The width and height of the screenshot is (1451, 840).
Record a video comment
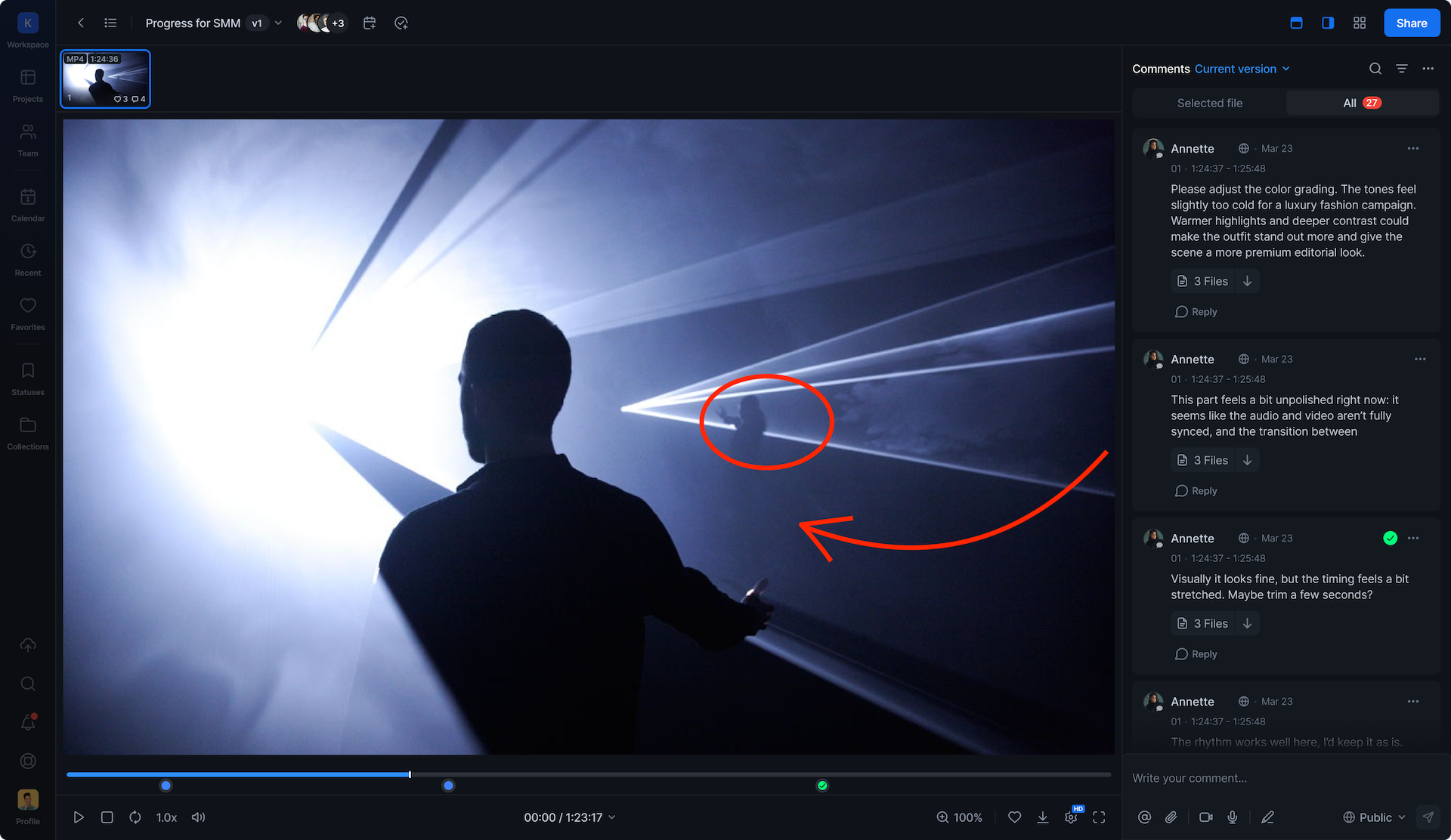tap(1206, 817)
